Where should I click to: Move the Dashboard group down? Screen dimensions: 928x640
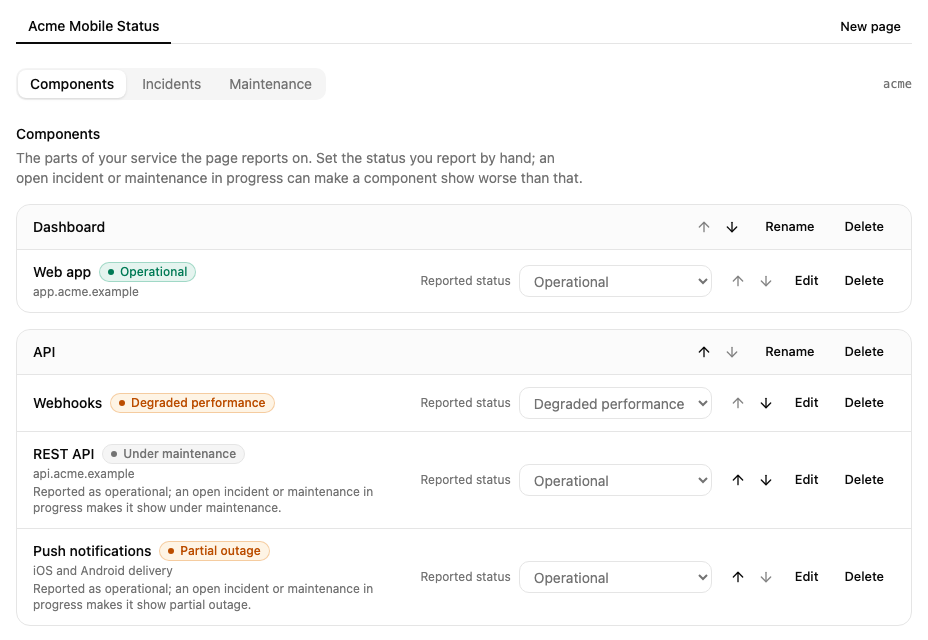(732, 227)
